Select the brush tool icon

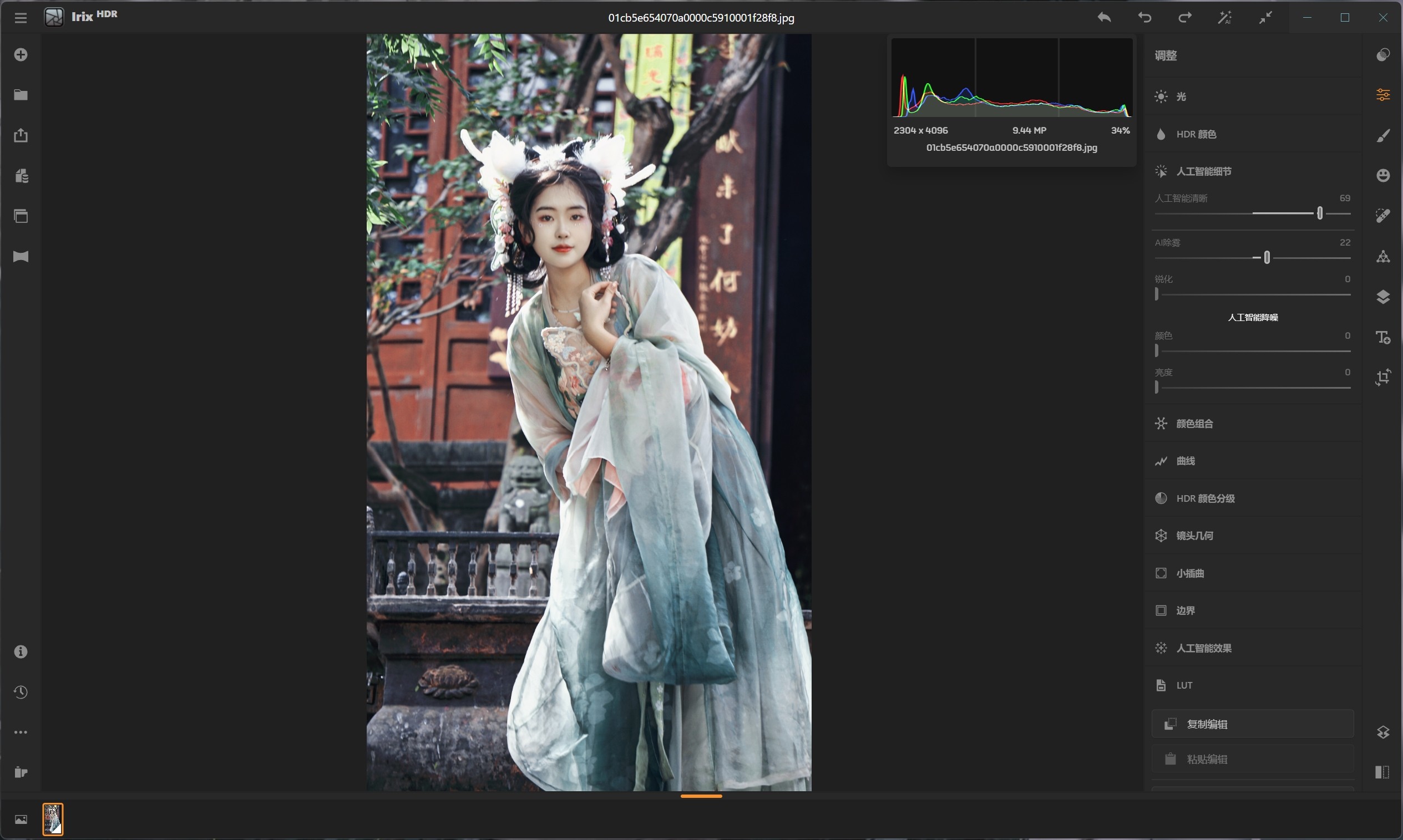click(1382, 135)
